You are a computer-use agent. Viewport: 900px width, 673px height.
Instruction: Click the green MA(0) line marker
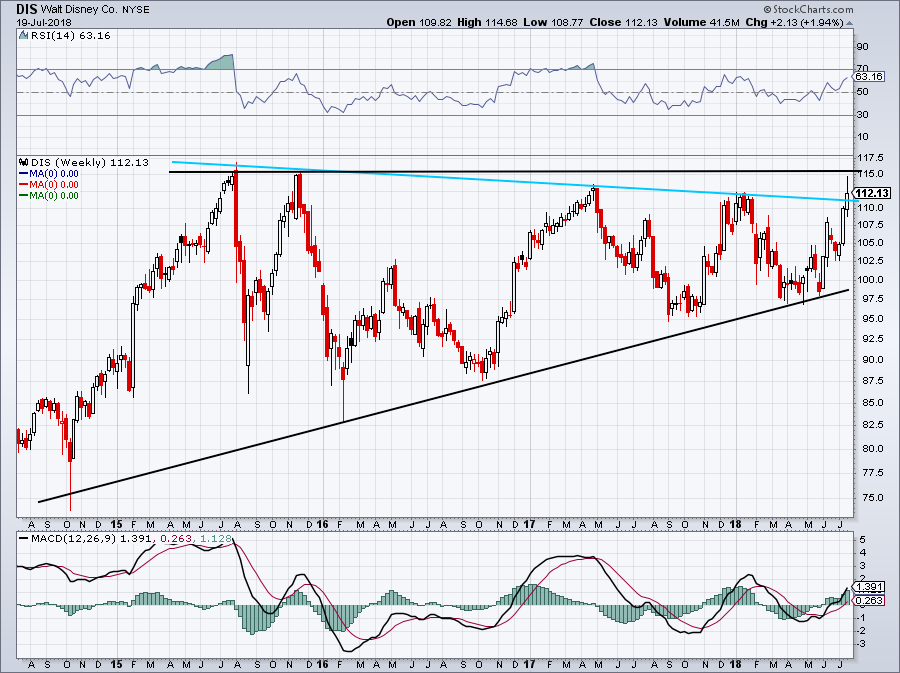(x=24, y=196)
